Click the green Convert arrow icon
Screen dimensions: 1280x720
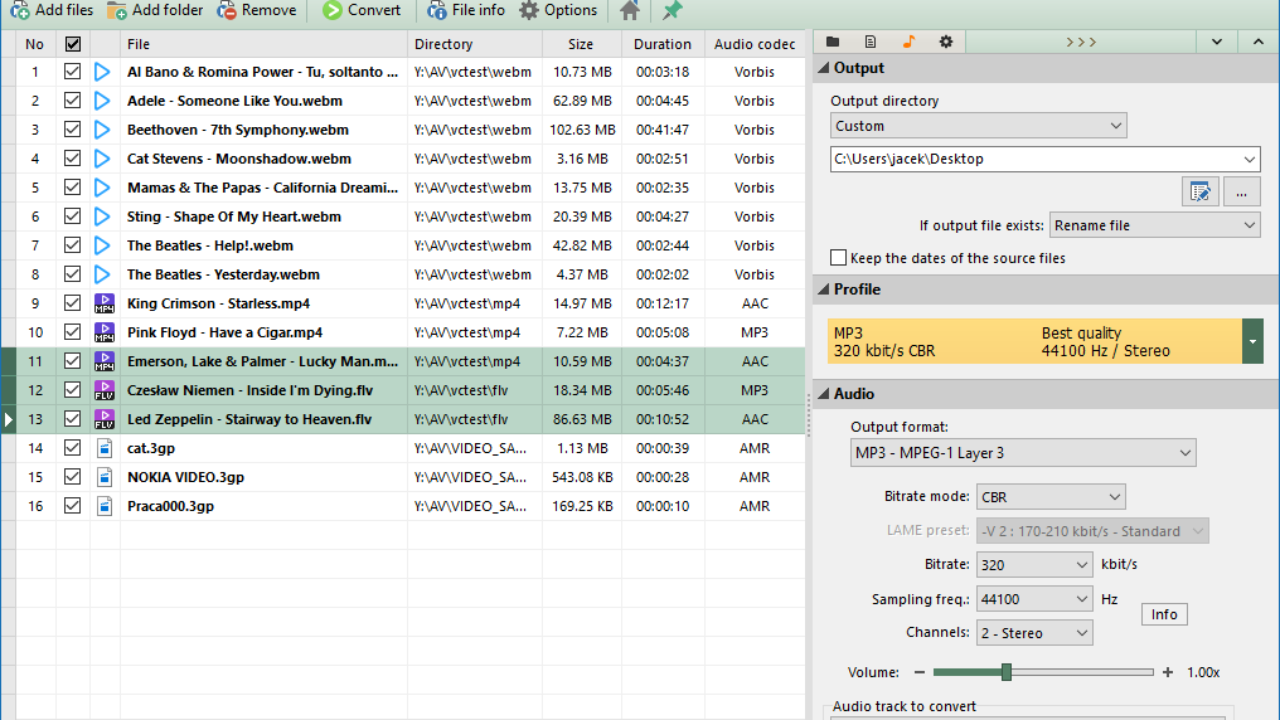(332, 11)
